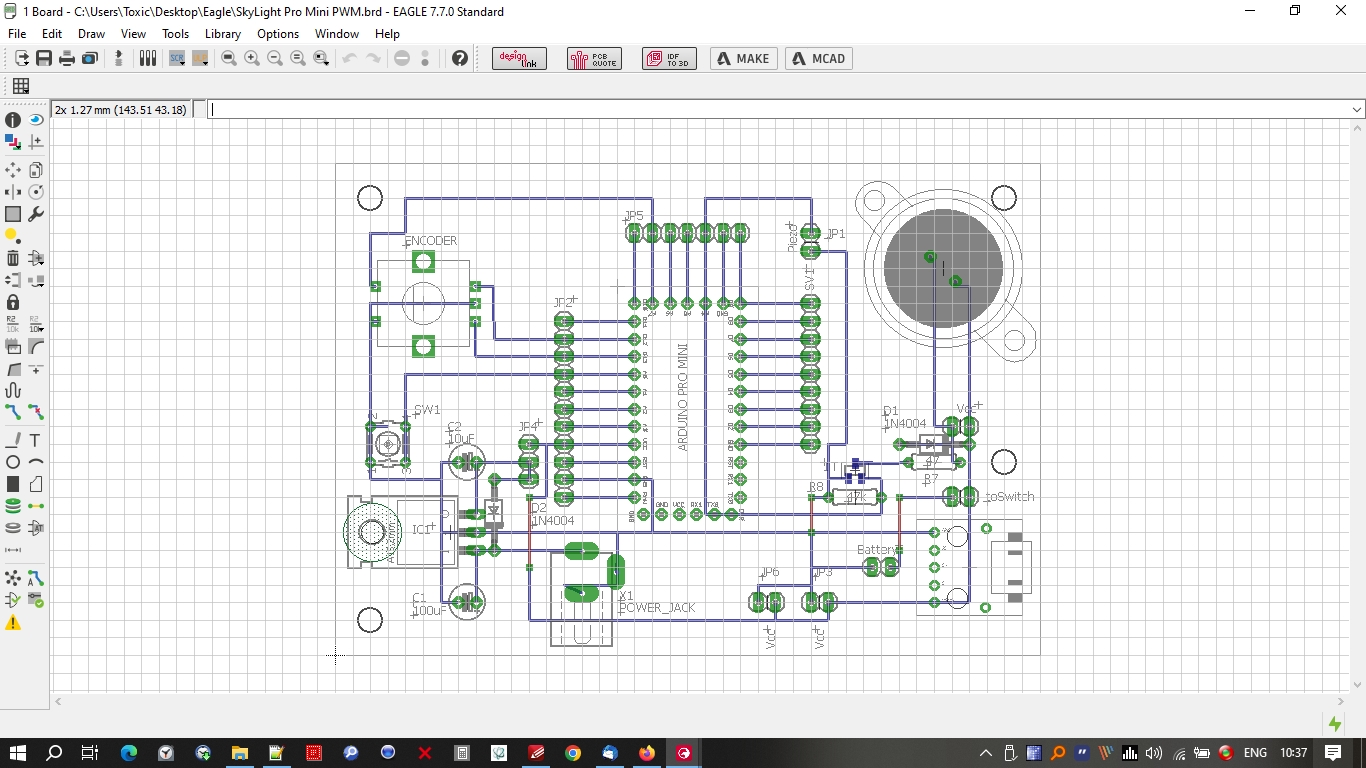Select the Polygon tool
This screenshot has width=1366, height=768.
[36, 484]
